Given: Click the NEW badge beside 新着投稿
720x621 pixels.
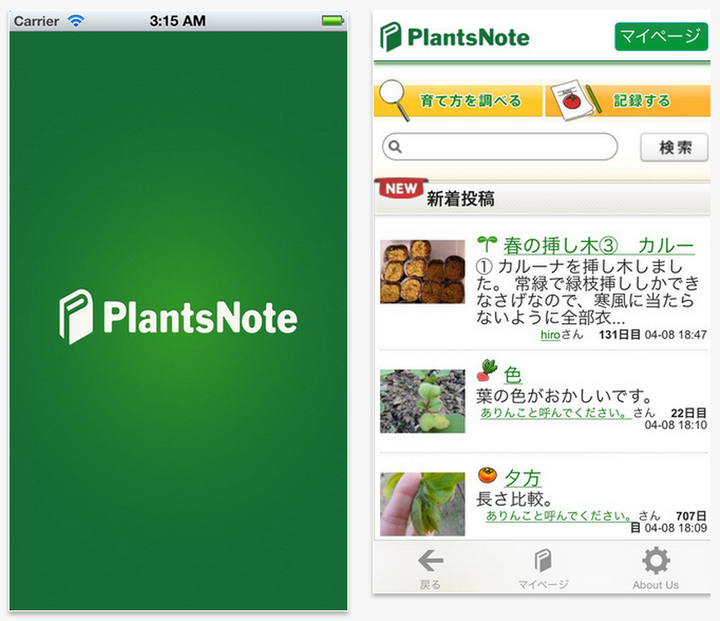Looking at the screenshot, I should tap(401, 188).
